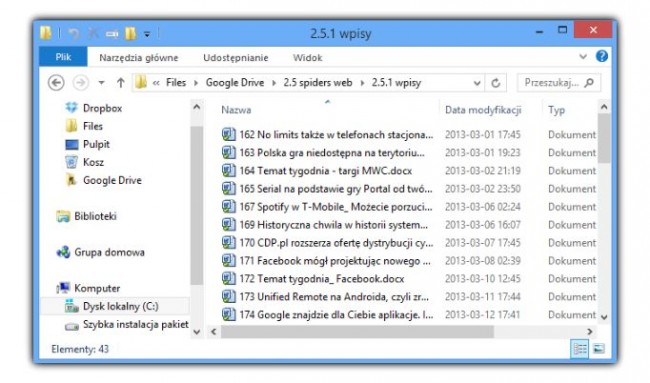Click file list vertical scroll up arrow
Image resolution: width=650 pixels, height=383 pixels.
(x=604, y=107)
